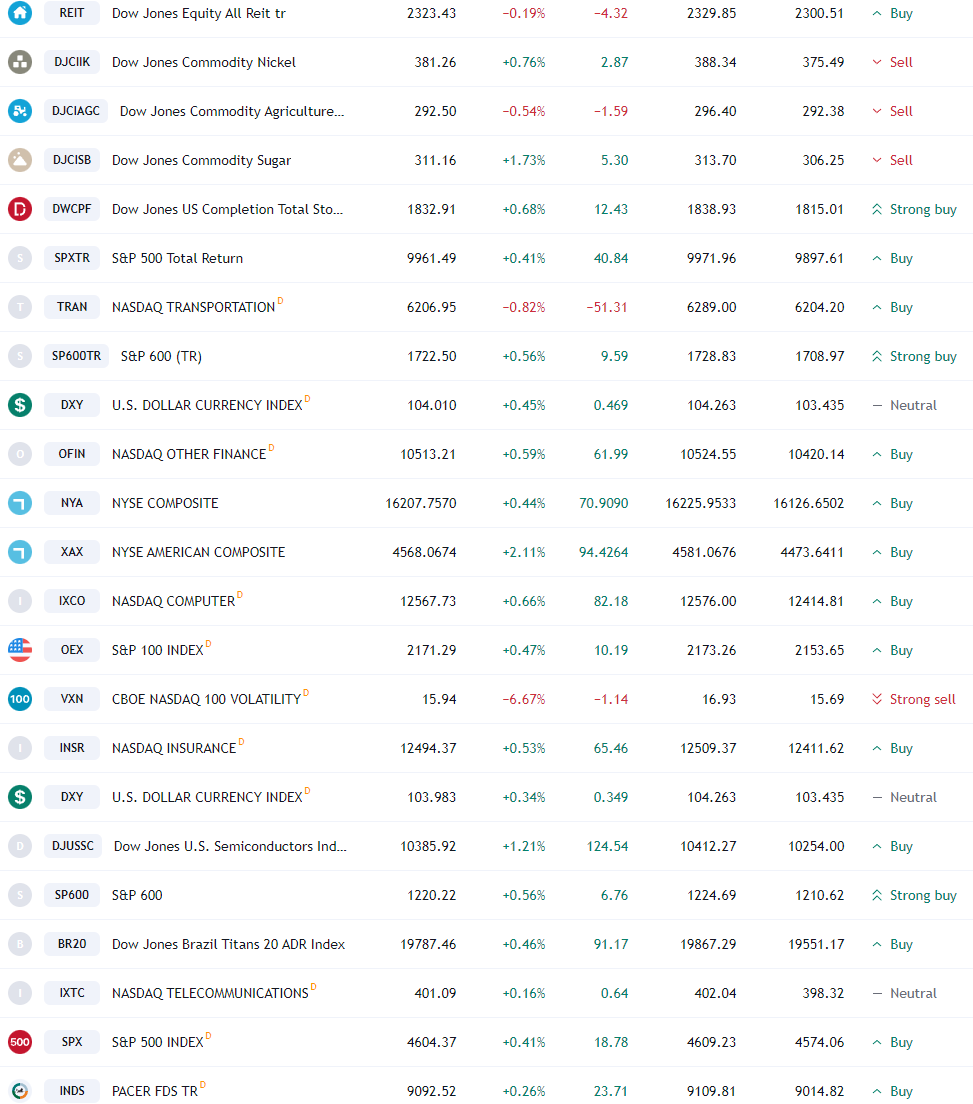Open the DWCPF ticker badge
Screen dimensions: 973x1104
click(x=72, y=209)
